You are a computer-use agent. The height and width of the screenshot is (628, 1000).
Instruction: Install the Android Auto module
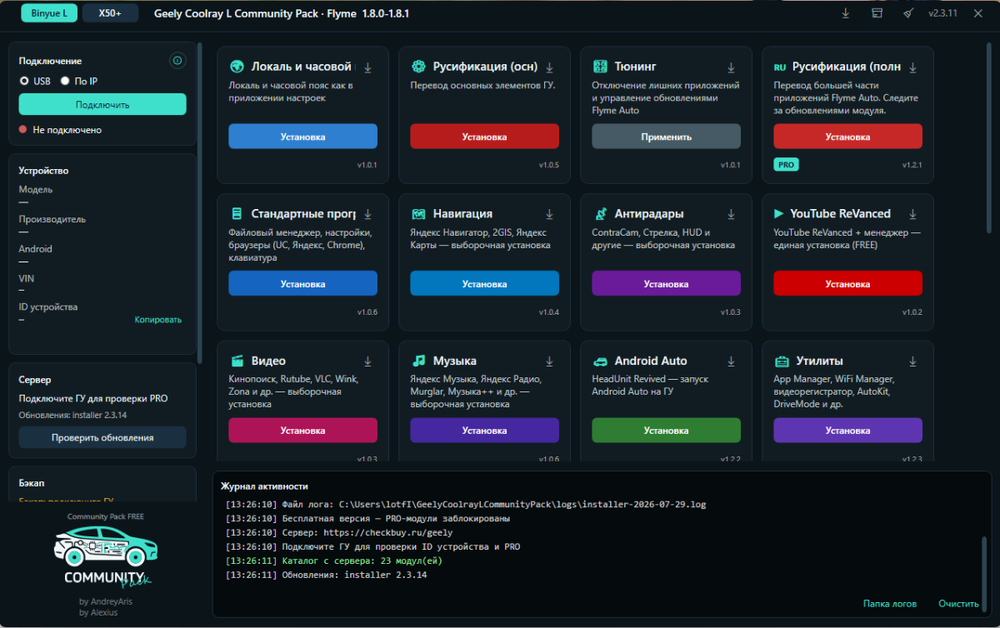666,430
